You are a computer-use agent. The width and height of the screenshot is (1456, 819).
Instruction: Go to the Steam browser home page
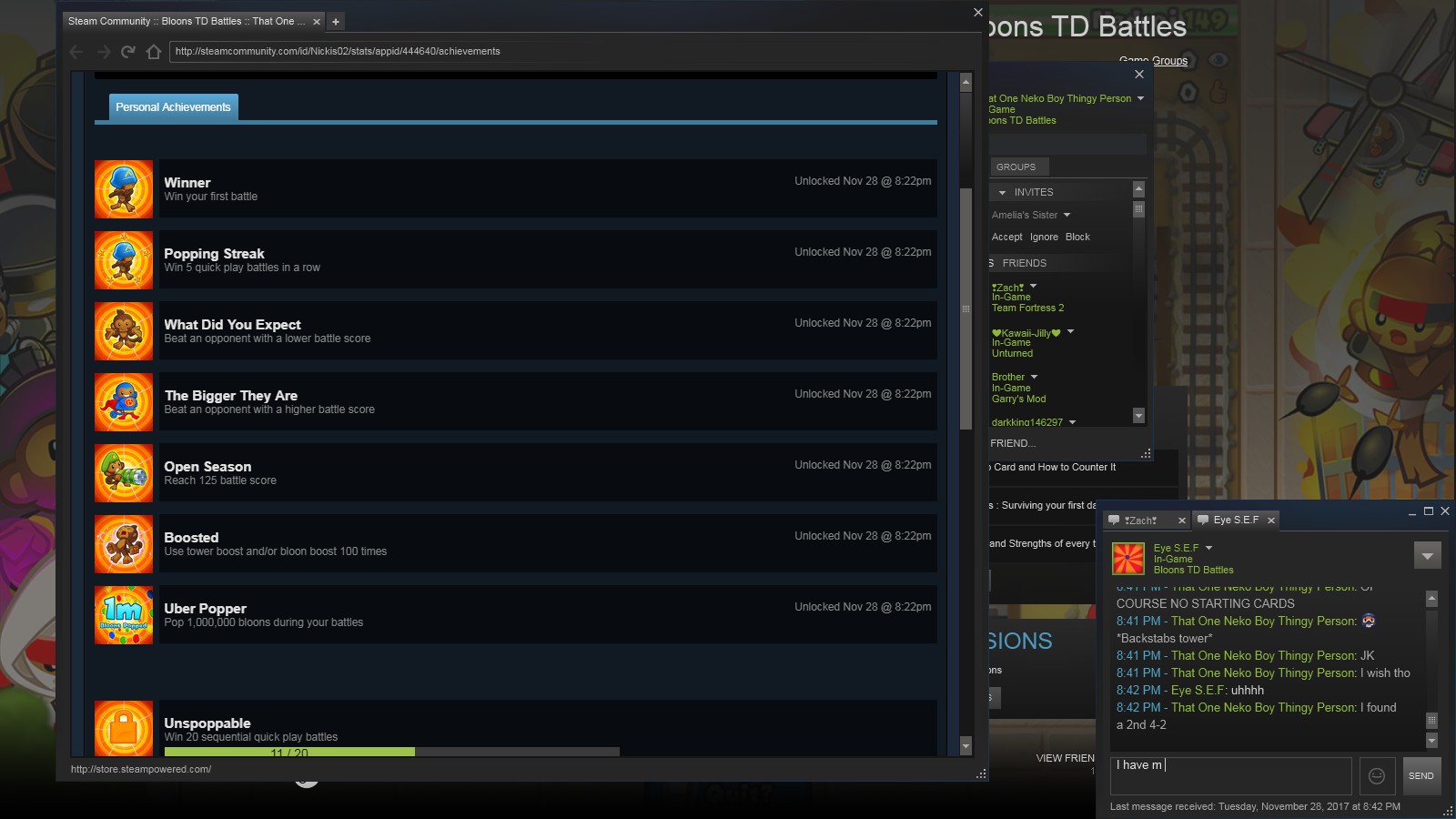point(154,52)
